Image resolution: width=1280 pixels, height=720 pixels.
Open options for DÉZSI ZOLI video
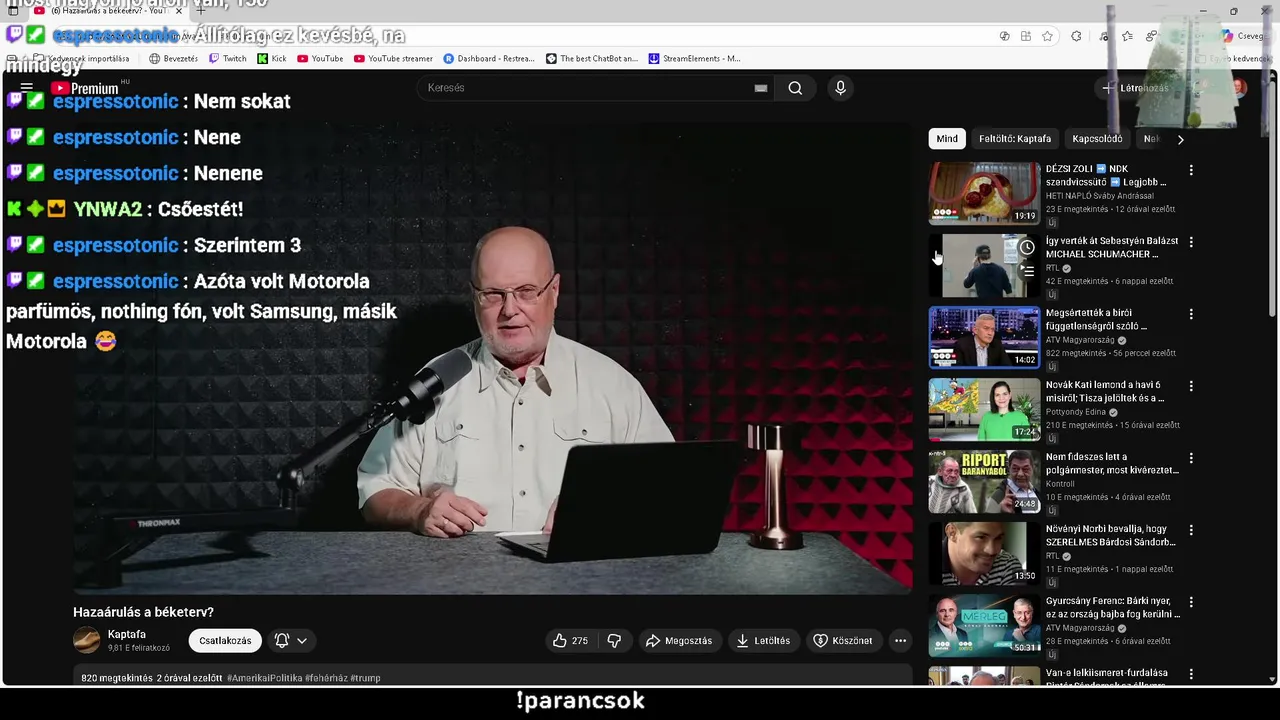pyautogui.click(x=1191, y=170)
